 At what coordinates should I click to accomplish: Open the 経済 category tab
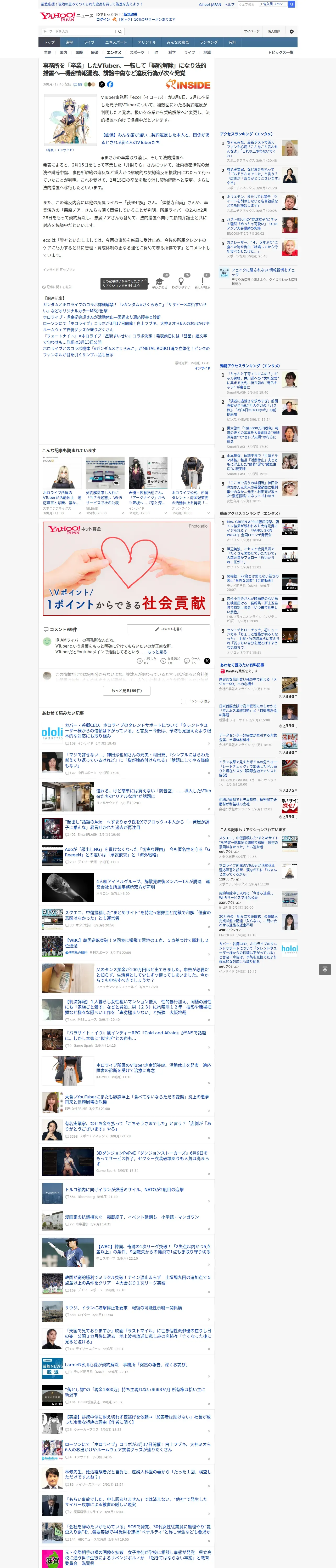click(x=94, y=52)
